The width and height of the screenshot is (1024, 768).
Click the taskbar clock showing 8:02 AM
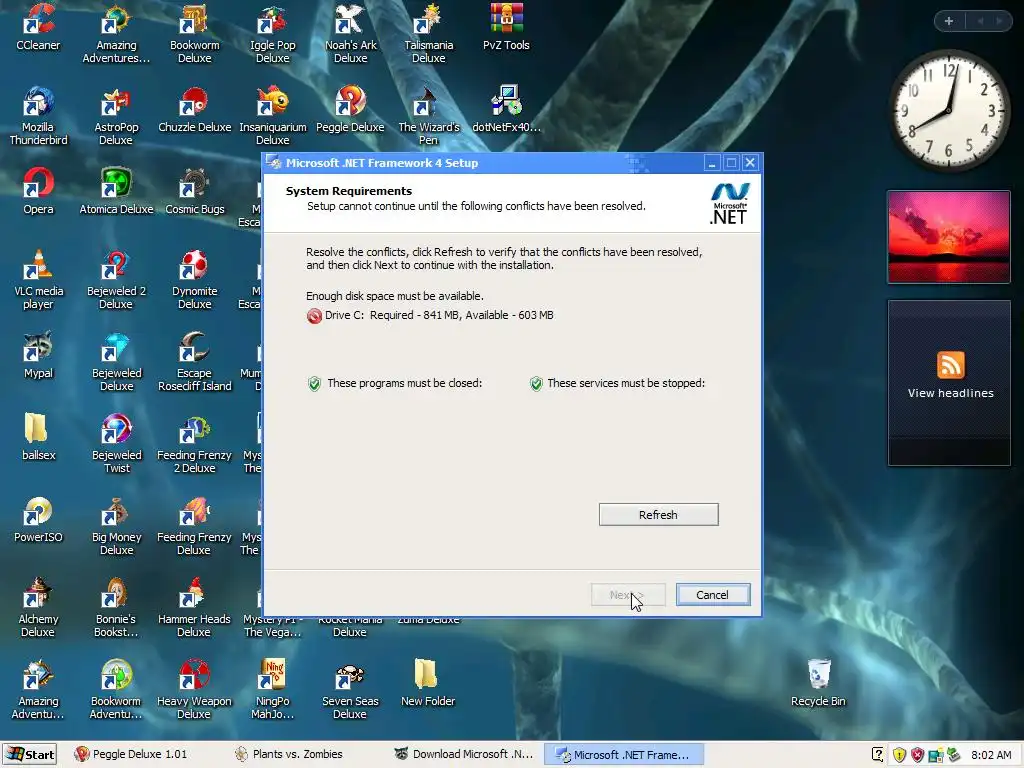coord(991,755)
